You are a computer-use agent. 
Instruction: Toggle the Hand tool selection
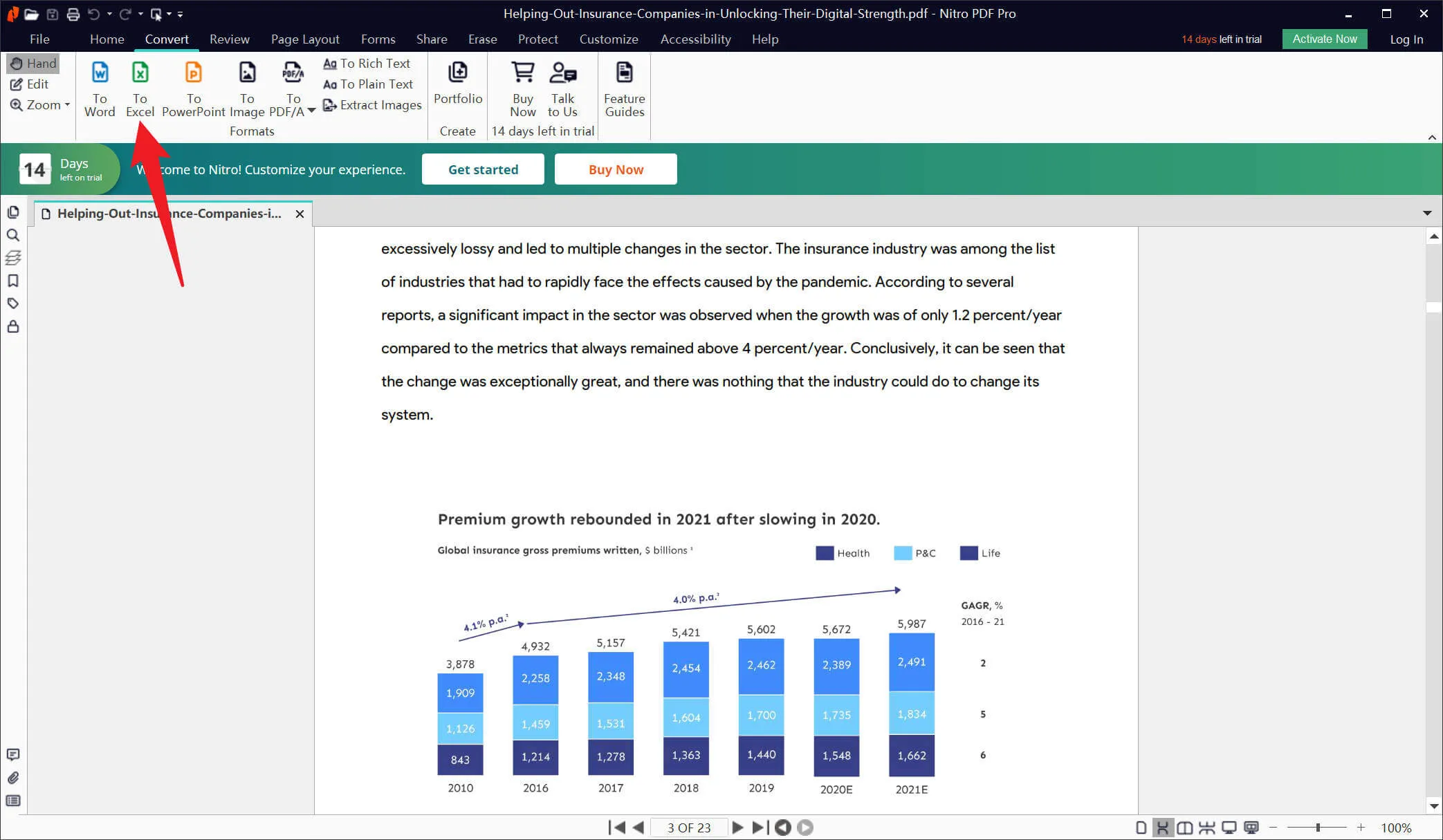[33, 62]
